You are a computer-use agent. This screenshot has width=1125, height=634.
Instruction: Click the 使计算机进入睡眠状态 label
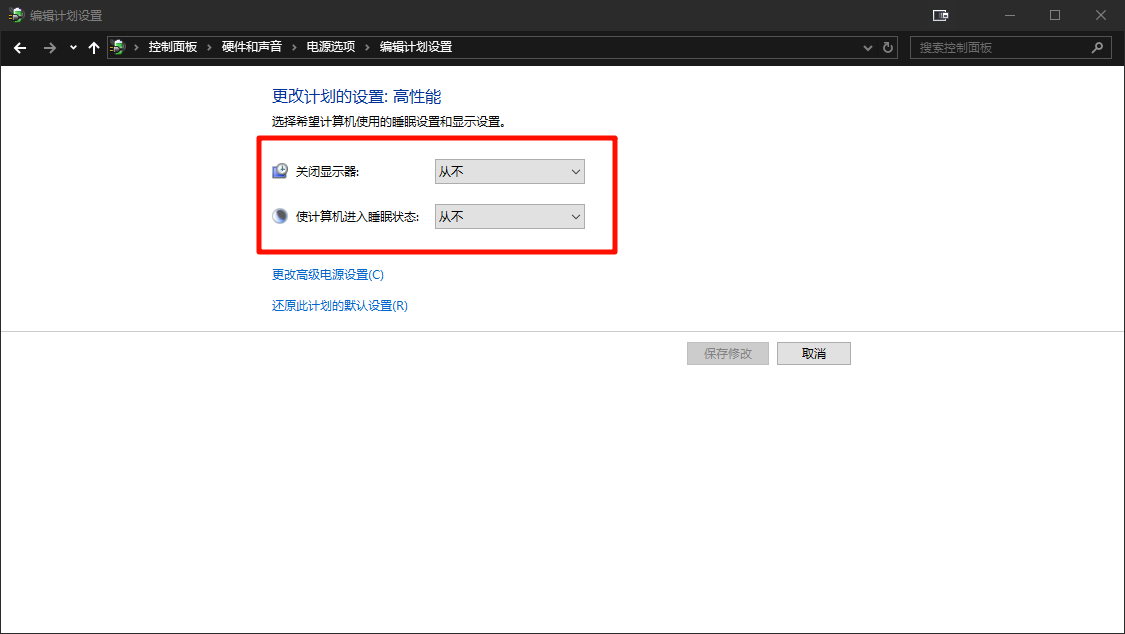pyautogui.click(x=357, y=217)
